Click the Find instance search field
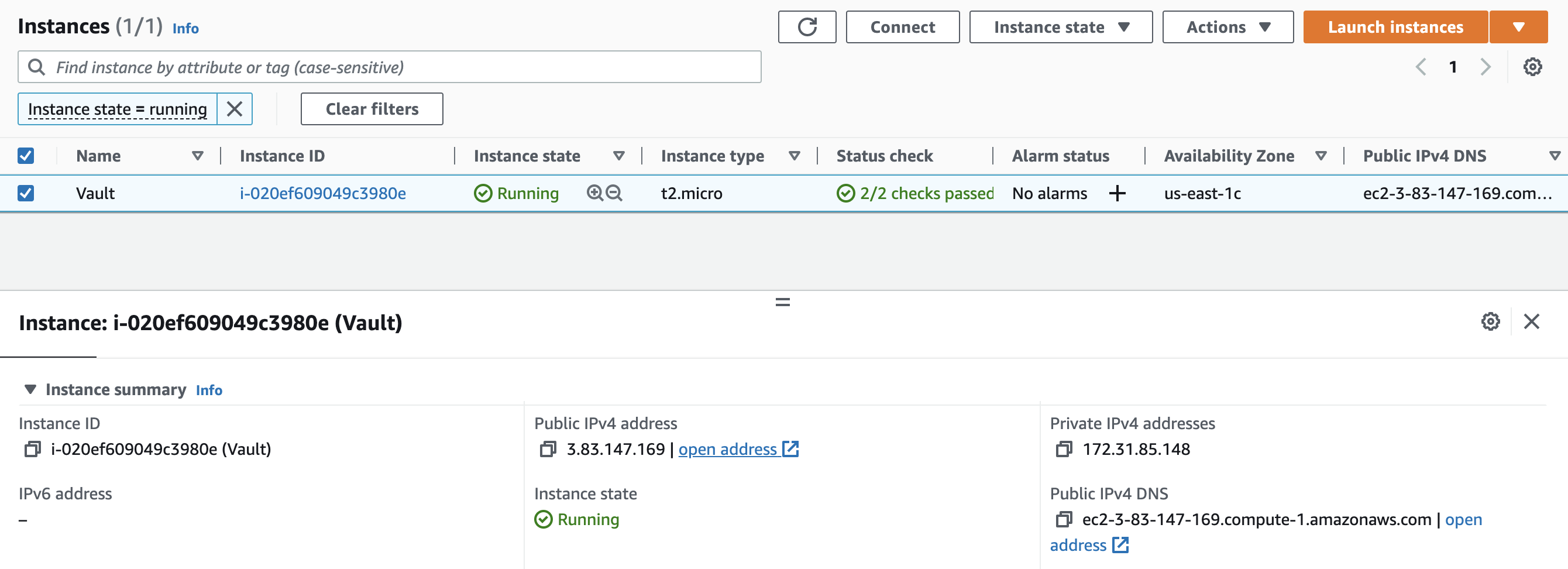 (x=390, y=67)
